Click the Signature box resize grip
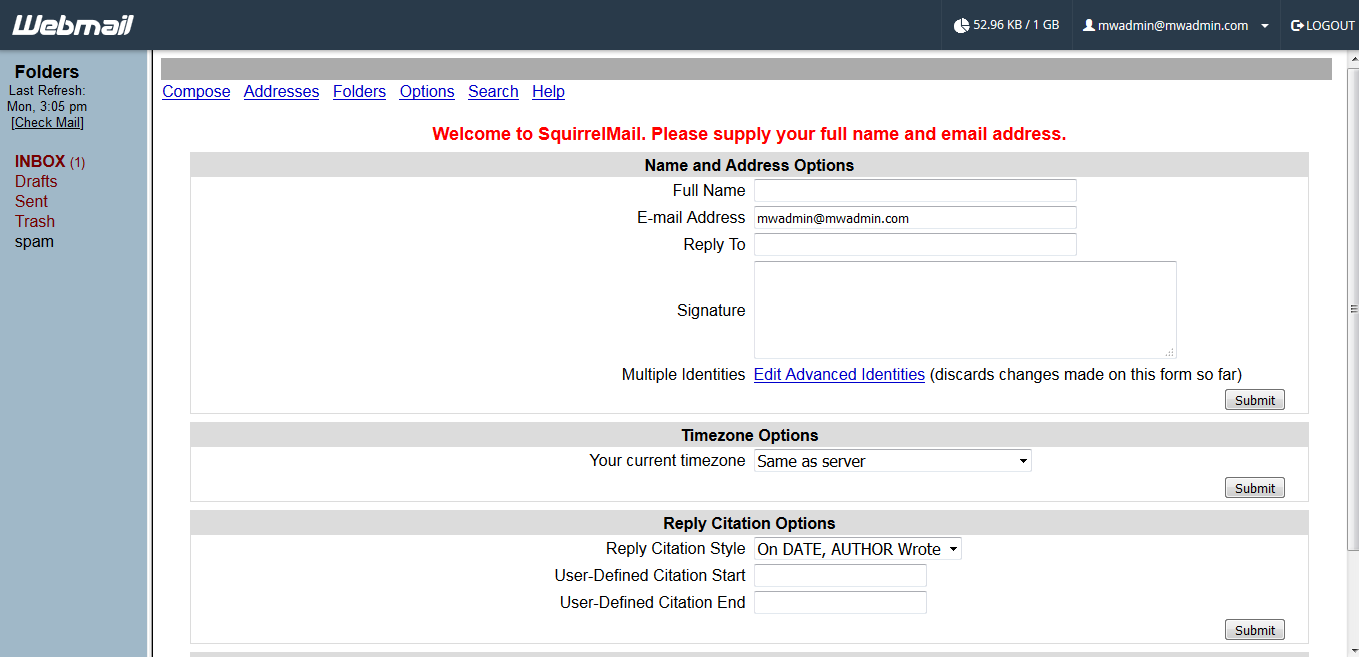 point(1170,352)
